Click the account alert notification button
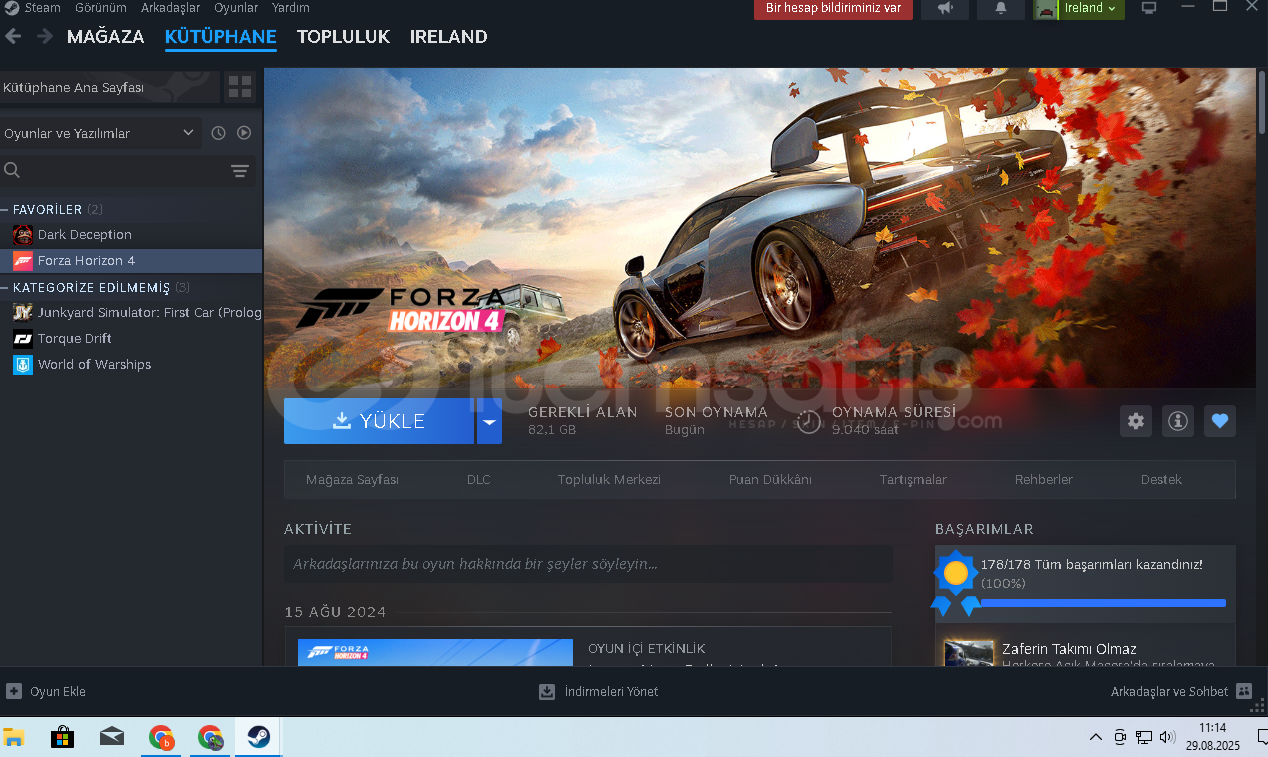The image size is (1268, 757). click(833, 9)
